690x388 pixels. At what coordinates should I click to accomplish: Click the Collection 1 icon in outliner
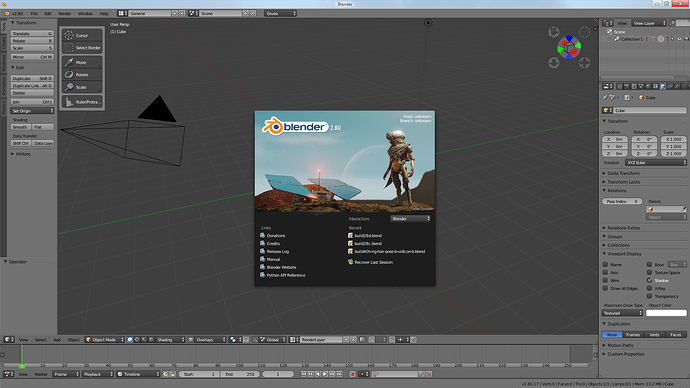click(617, 39)
